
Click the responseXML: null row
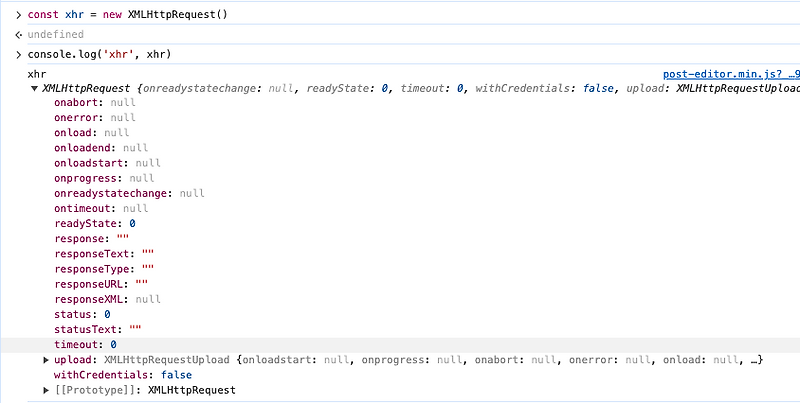(x=107, y=299)
